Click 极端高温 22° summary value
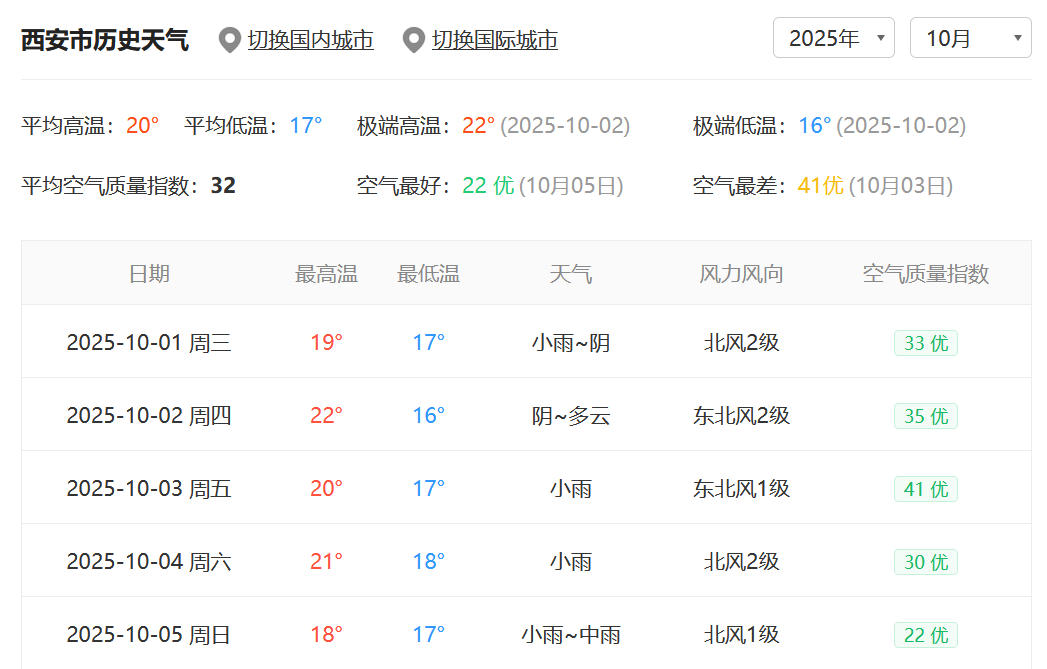Viewport: 1047px width, 669px height. tap(478, 126)
